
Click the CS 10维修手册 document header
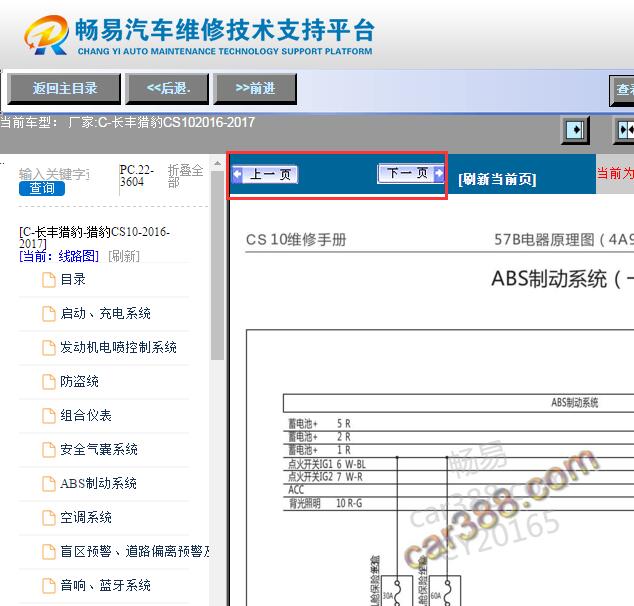[296, 240]
